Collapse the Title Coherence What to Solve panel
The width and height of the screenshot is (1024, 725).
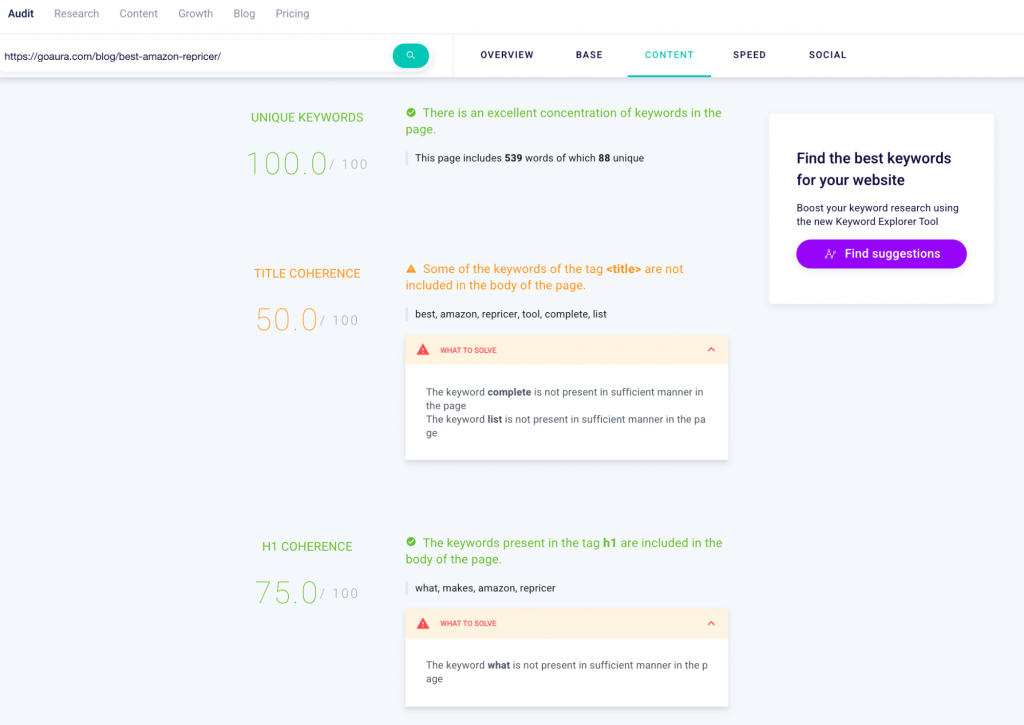click(711, 350)
